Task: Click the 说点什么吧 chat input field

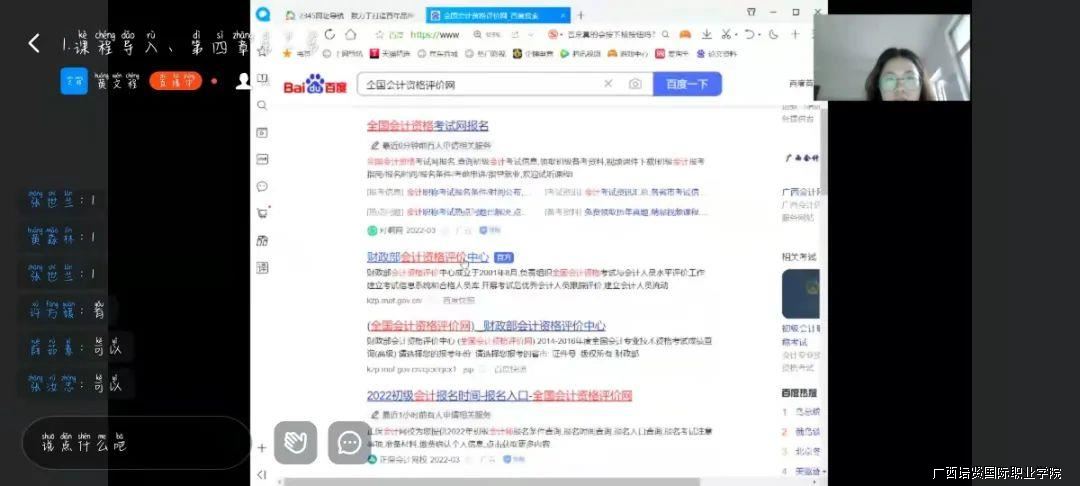Action: click(130, 443)
